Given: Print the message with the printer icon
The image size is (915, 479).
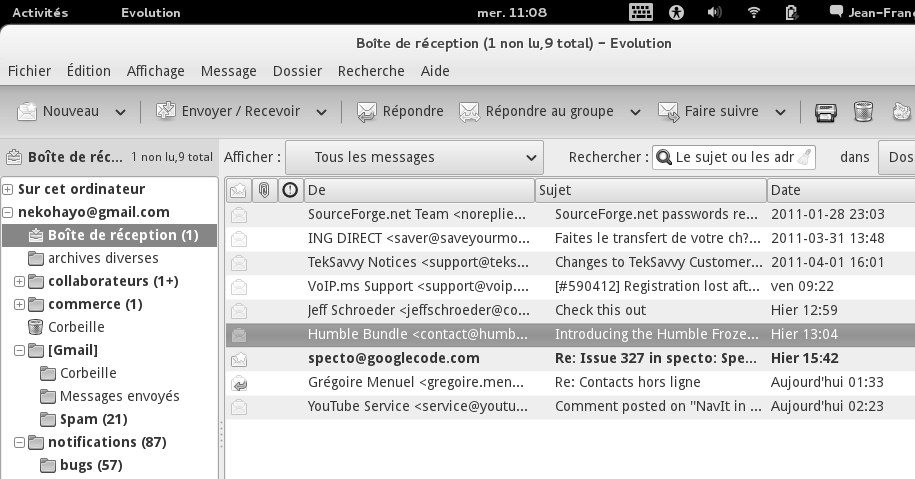Looking at the screenshot, I should coord(825,111).
